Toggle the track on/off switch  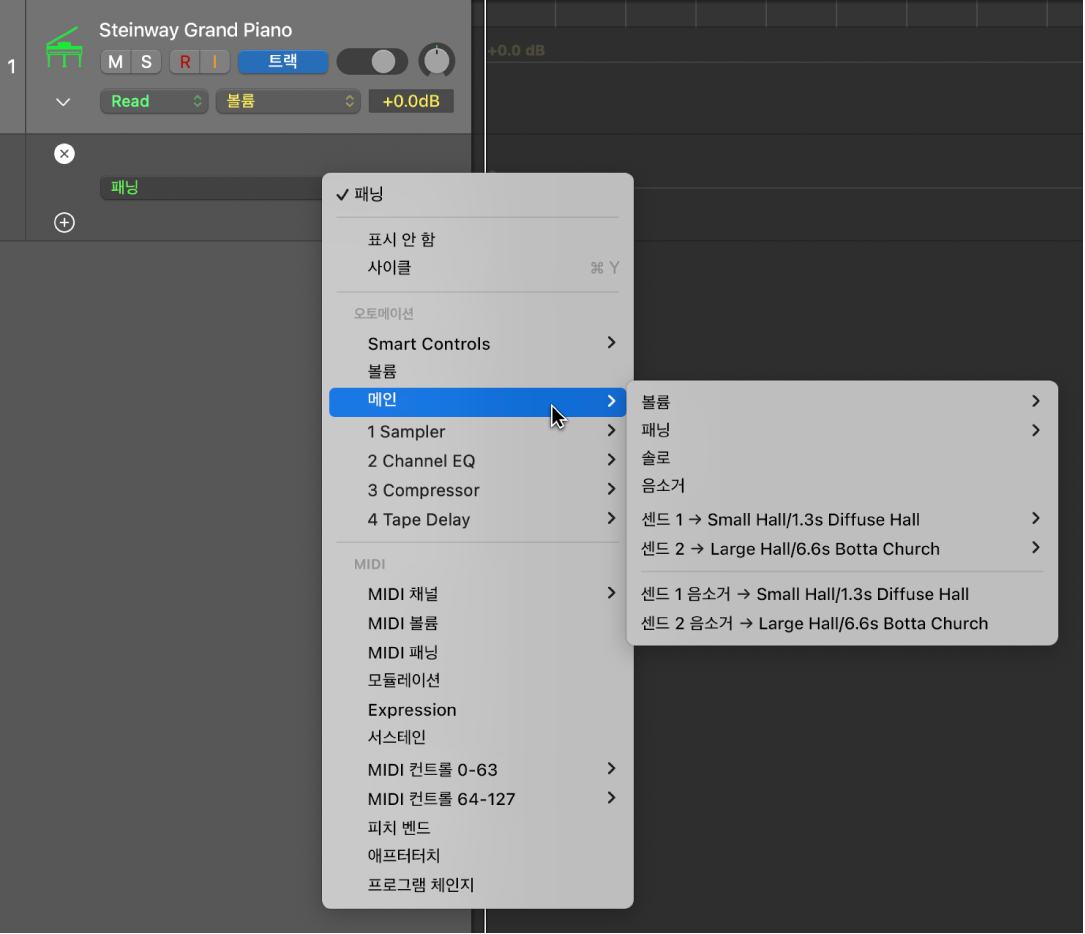coord(372,62)
